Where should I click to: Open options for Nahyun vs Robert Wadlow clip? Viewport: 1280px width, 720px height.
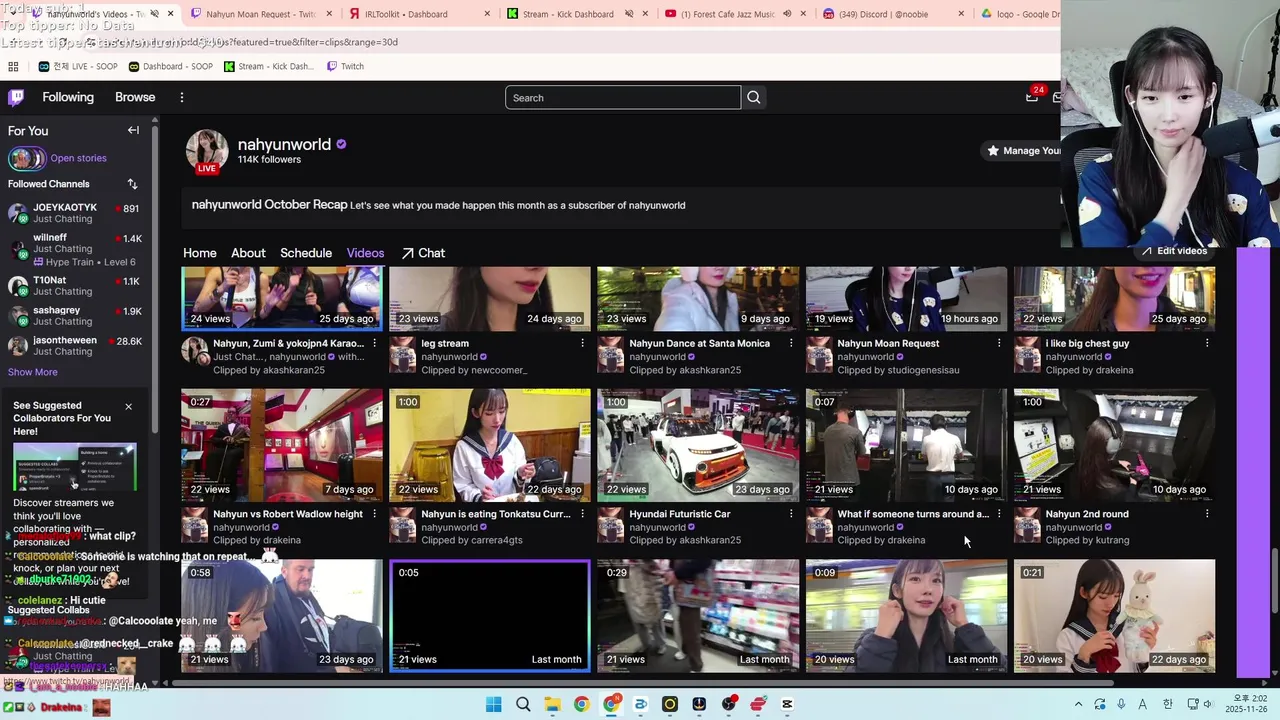click(x=374, y=514)
